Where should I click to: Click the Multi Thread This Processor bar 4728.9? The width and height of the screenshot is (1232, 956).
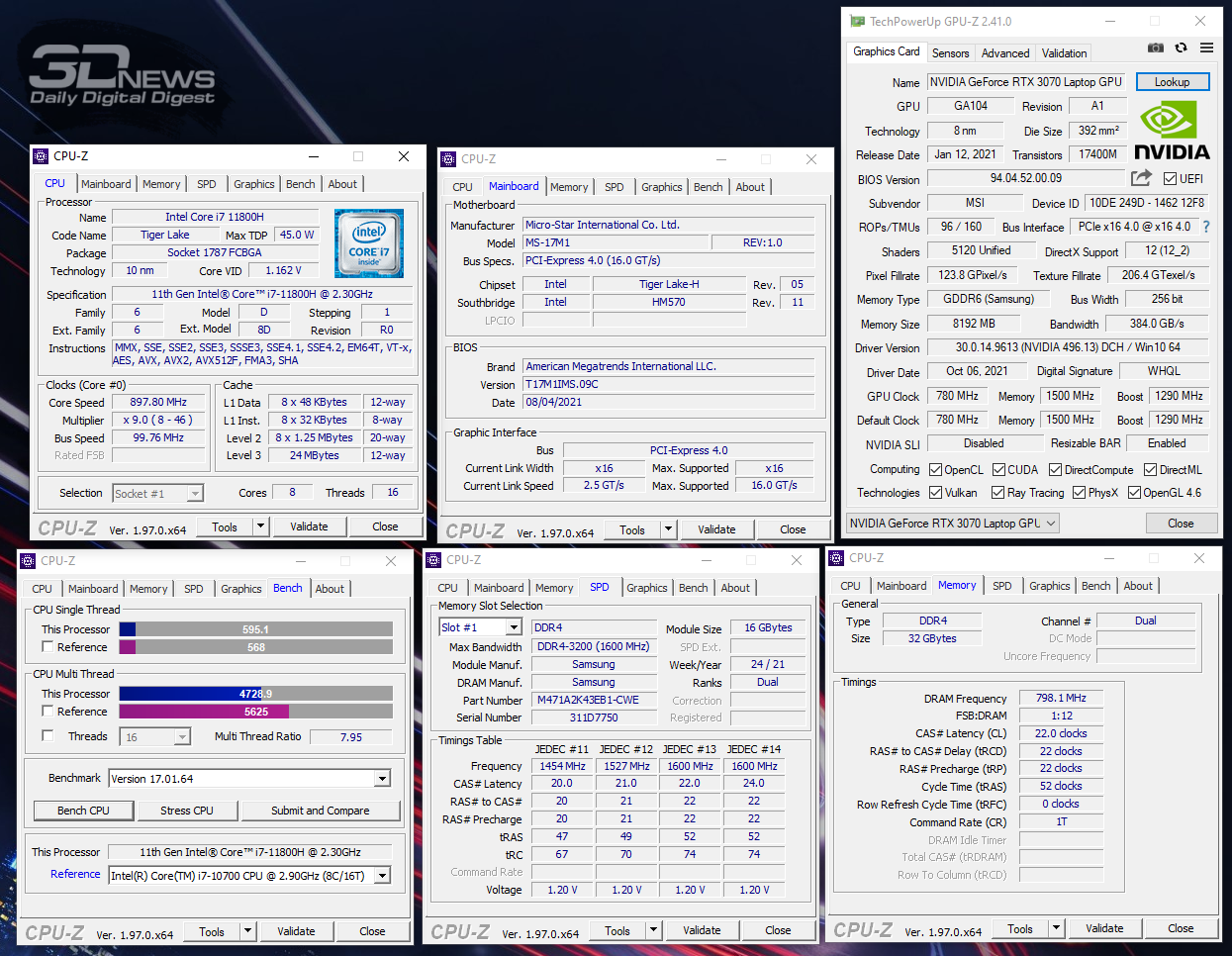coord(255,694)
